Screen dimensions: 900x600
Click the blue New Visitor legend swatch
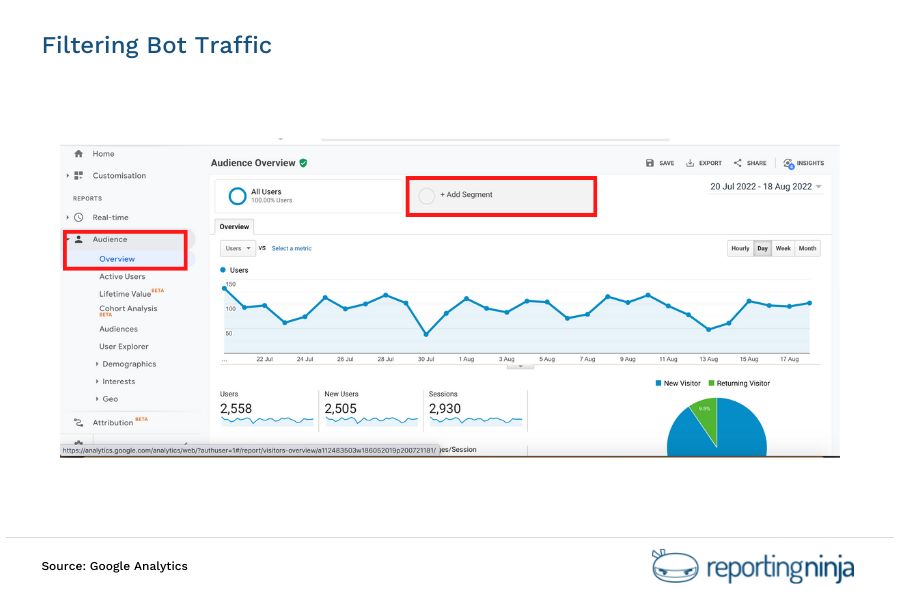point(658,383)
